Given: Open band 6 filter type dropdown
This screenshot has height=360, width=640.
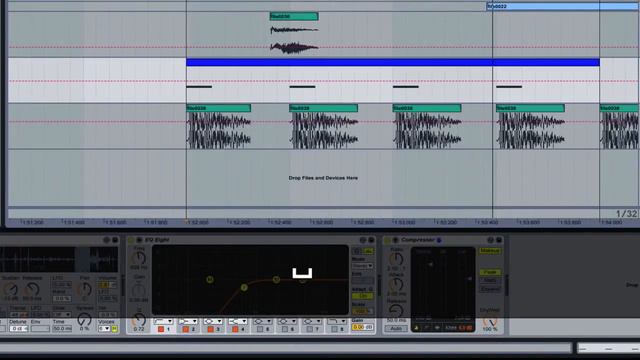Looking at the screenshot, I should click(287, 322).
